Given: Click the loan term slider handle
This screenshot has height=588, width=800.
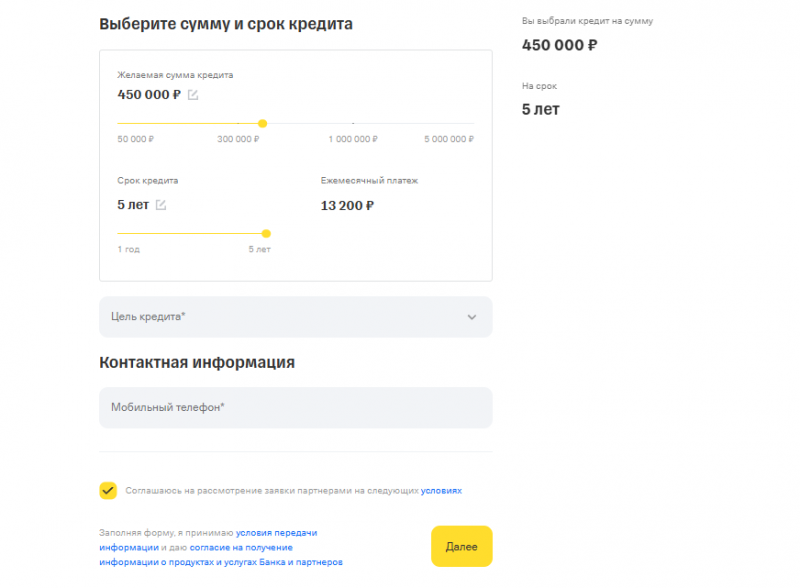Looking at the screenshot, I should pyautogui.click(x=265, y=231).
